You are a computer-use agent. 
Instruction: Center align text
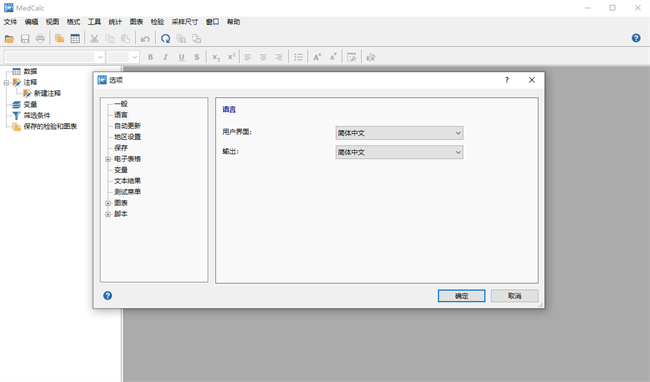click(x=263, y=57)
